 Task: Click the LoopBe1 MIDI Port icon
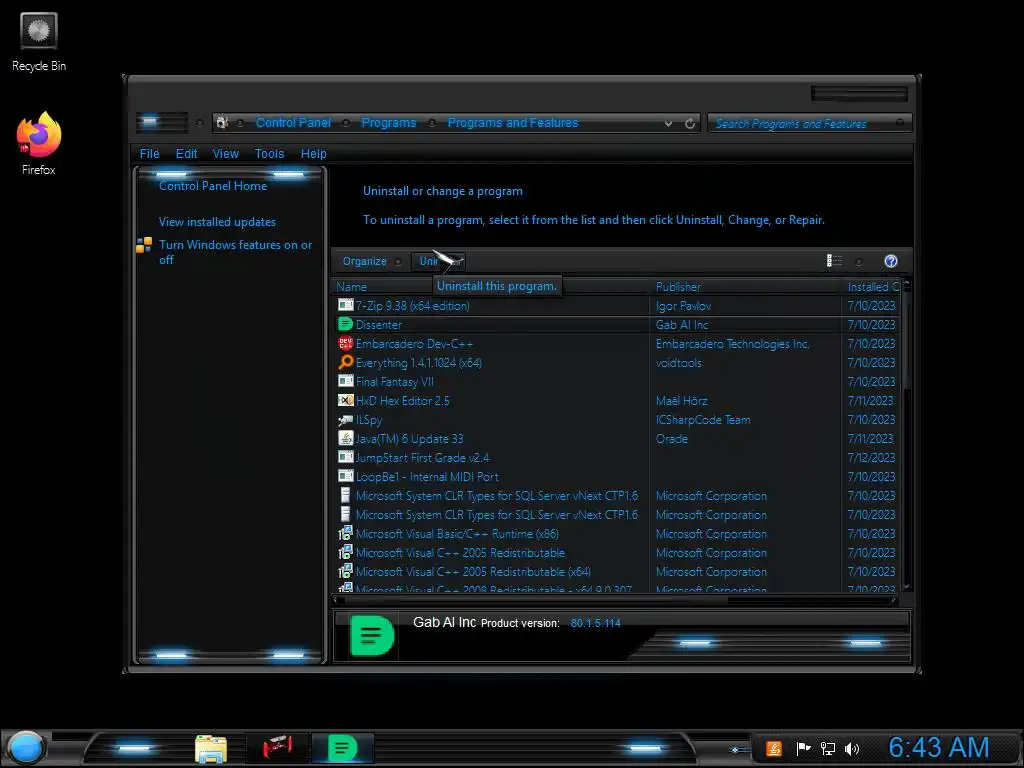coord(345,476)
